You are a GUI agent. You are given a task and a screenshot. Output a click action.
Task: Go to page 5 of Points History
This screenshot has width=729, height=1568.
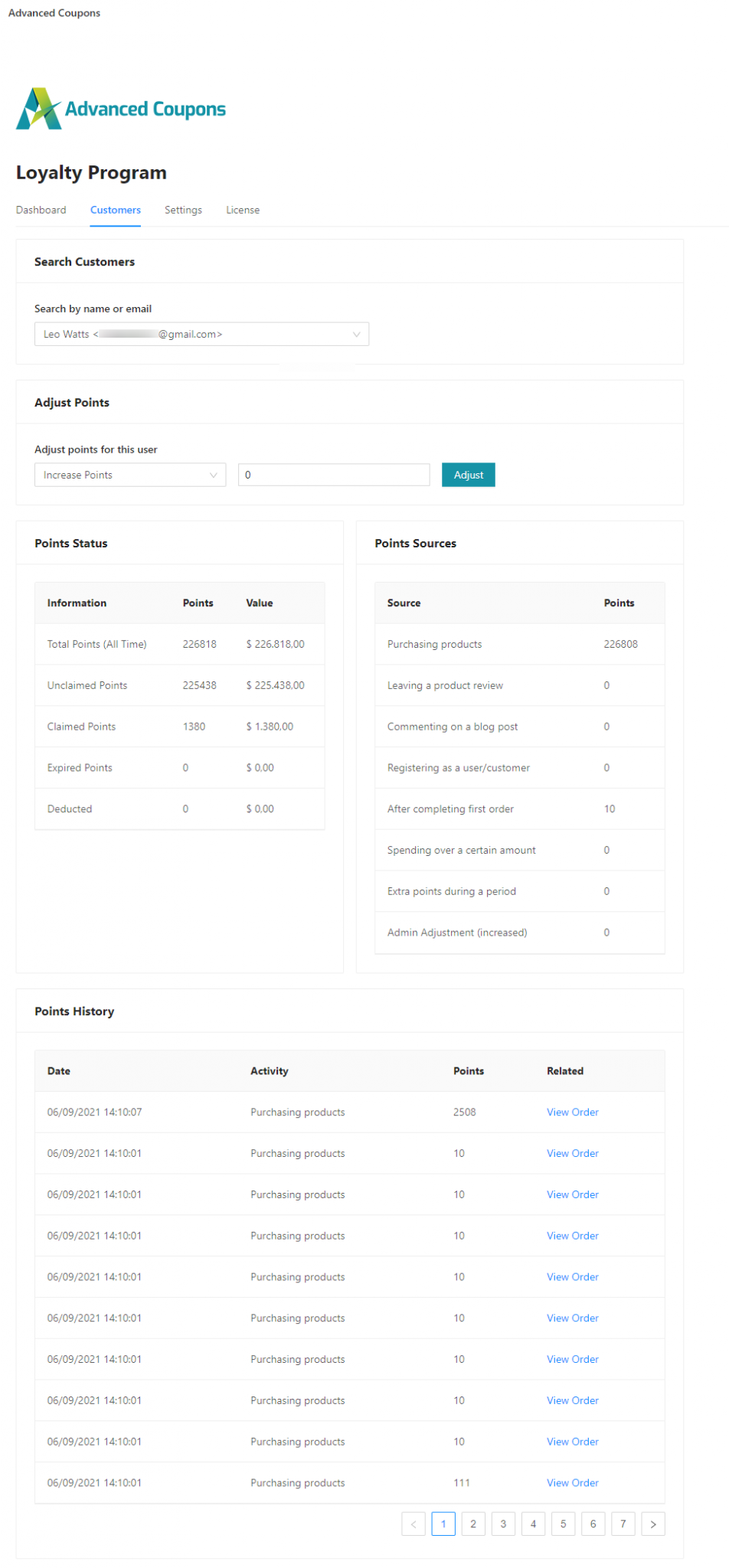pos(563,1524)
